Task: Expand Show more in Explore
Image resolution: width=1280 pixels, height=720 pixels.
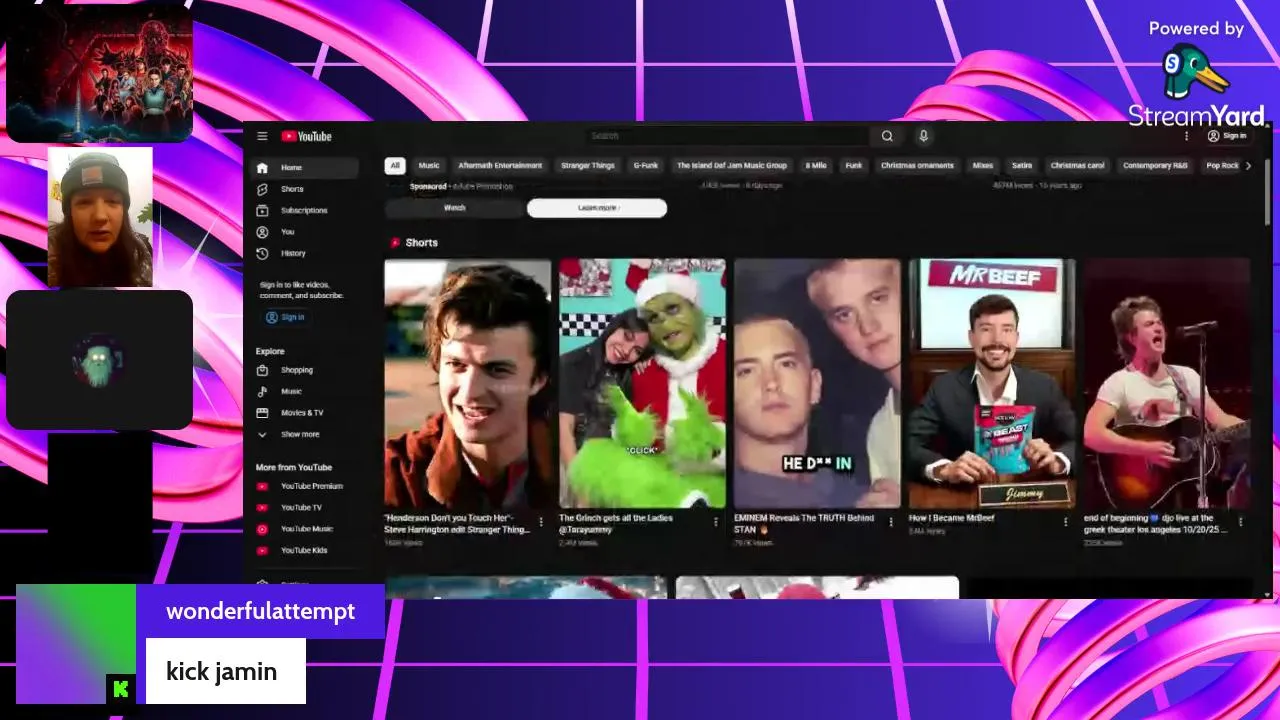Action: (x=305, y=434)
